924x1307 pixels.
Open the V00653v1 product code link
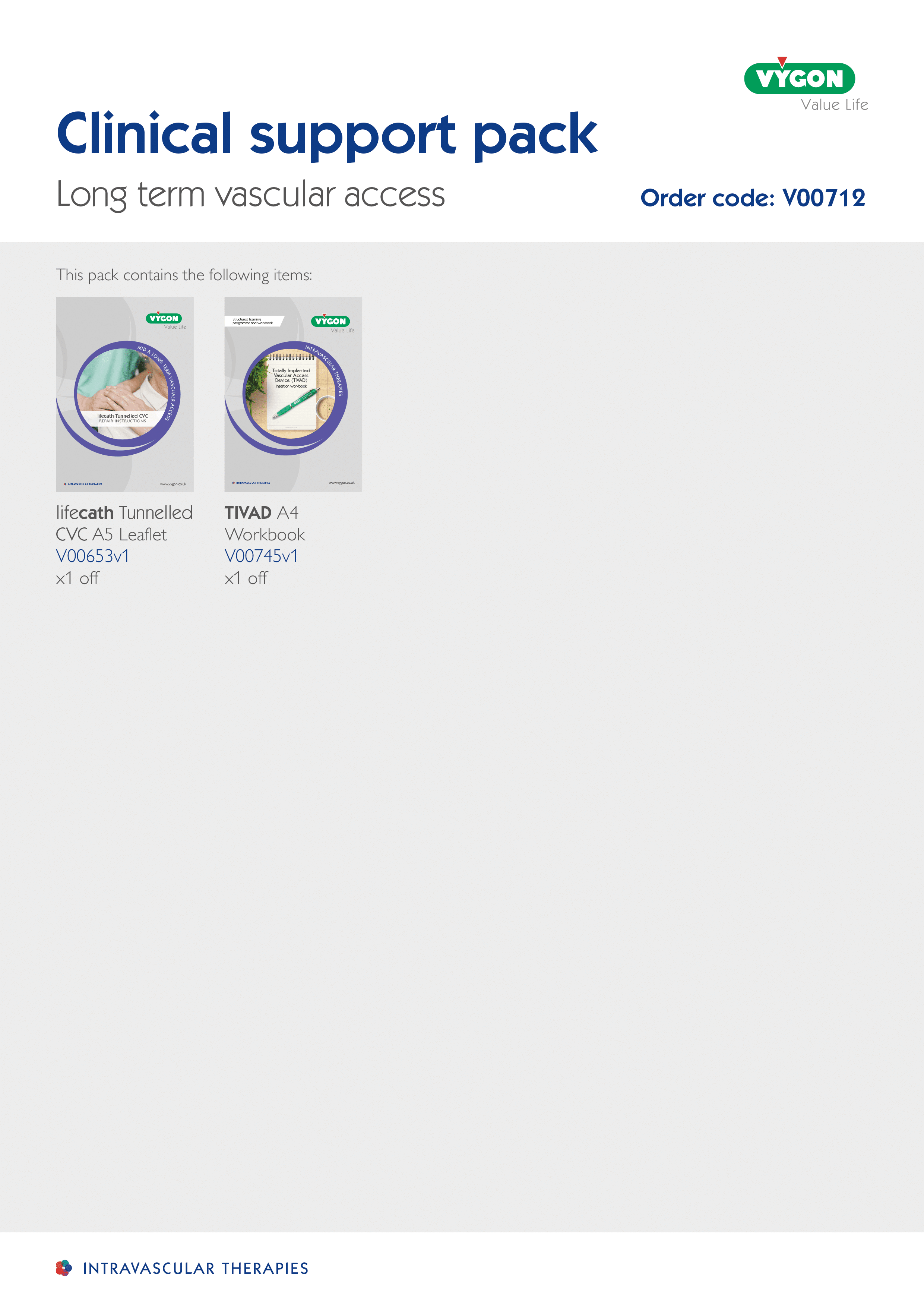click(x=93, y=556)
